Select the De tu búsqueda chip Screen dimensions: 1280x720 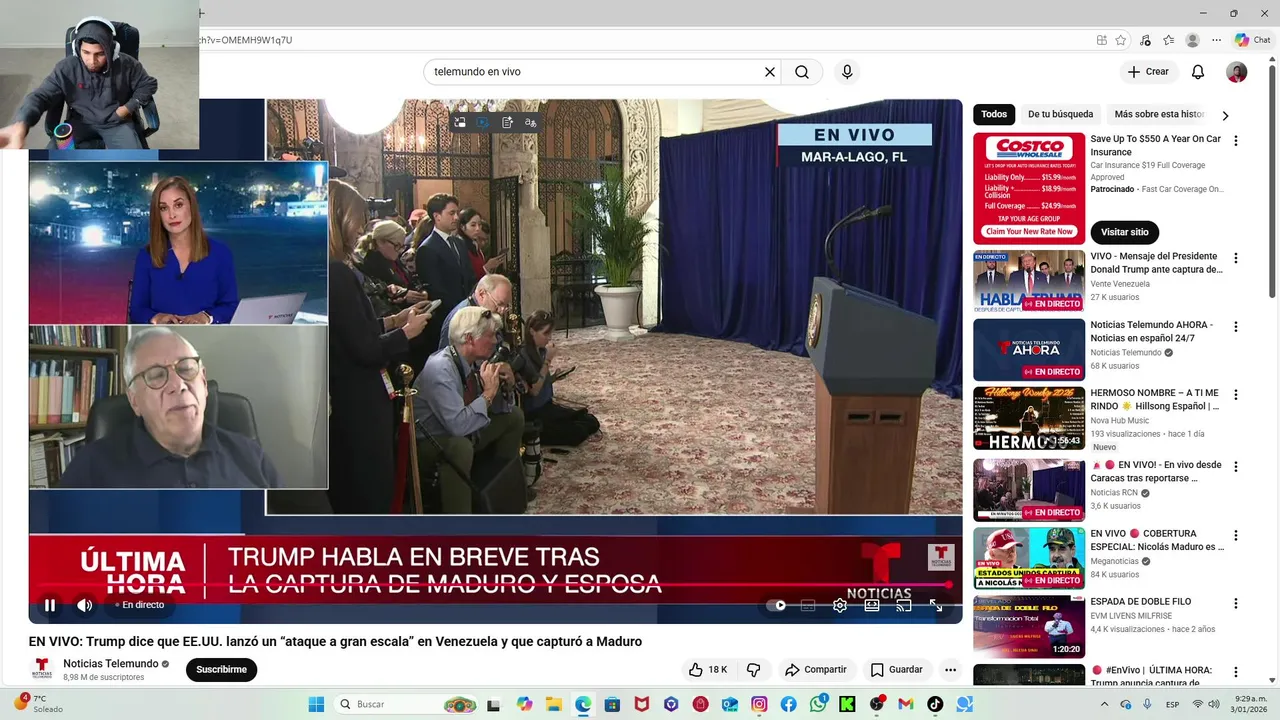coord(1060,114)
